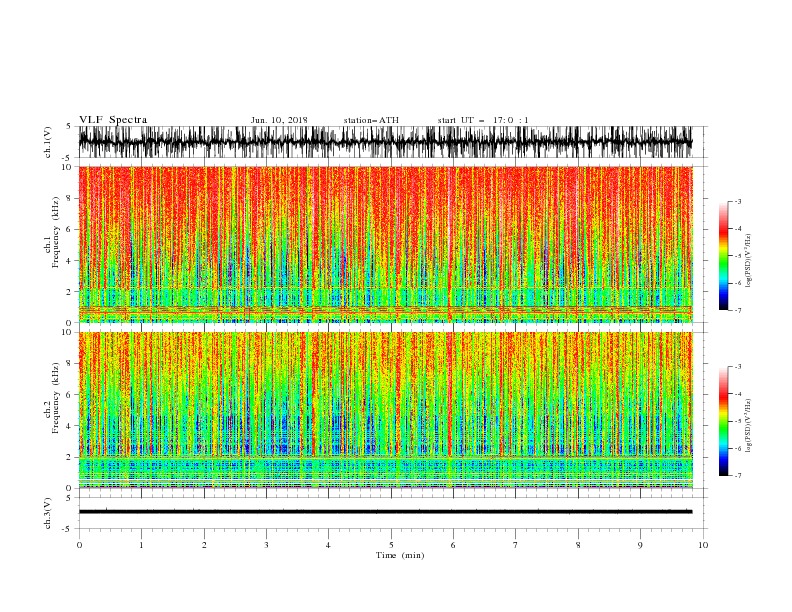Click the '8' kHz tick on ch.1 frequency axis
792x612 pixels.
[x=69, y=198]
